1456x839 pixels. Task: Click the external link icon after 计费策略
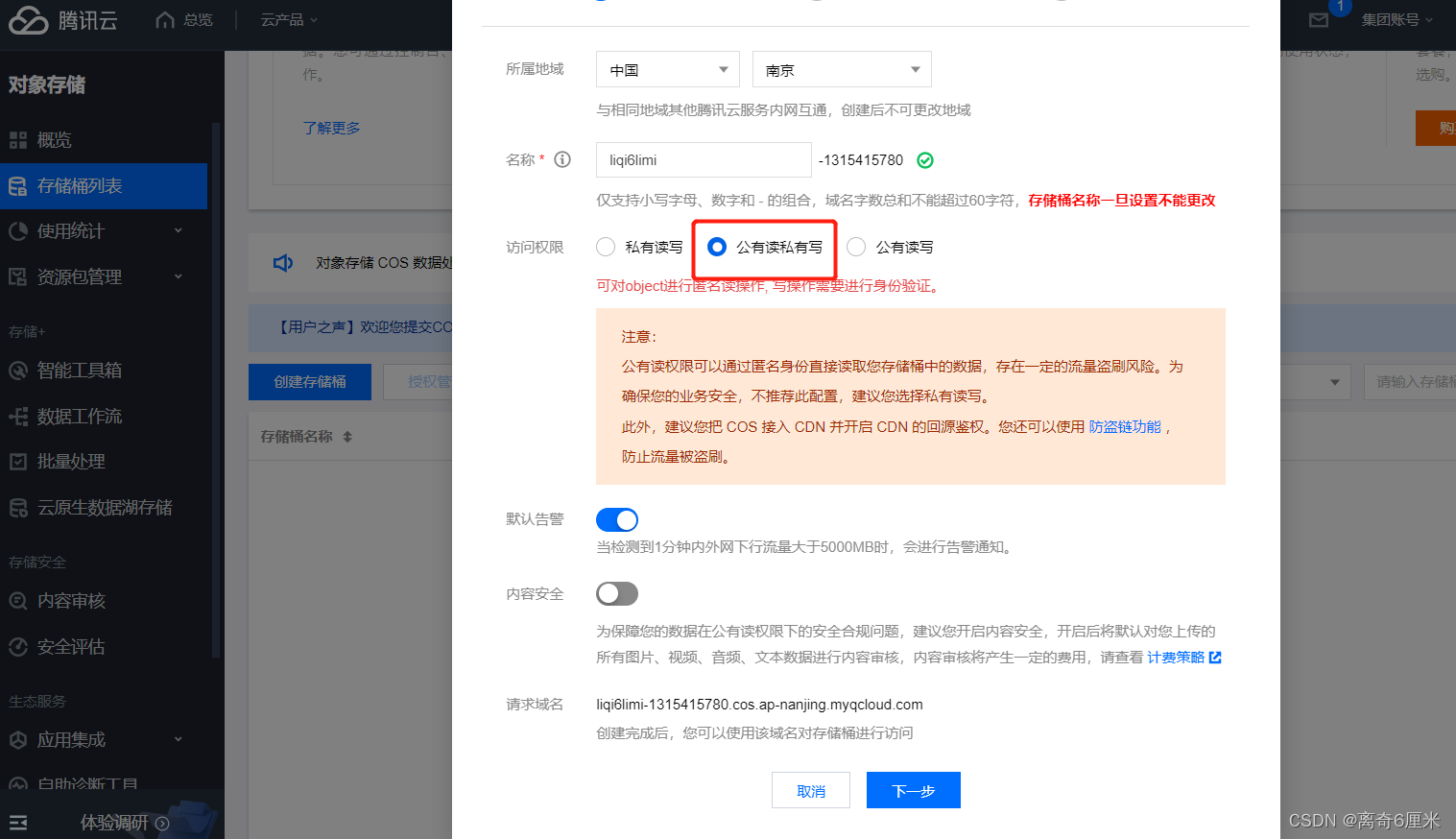[1215, 658]
